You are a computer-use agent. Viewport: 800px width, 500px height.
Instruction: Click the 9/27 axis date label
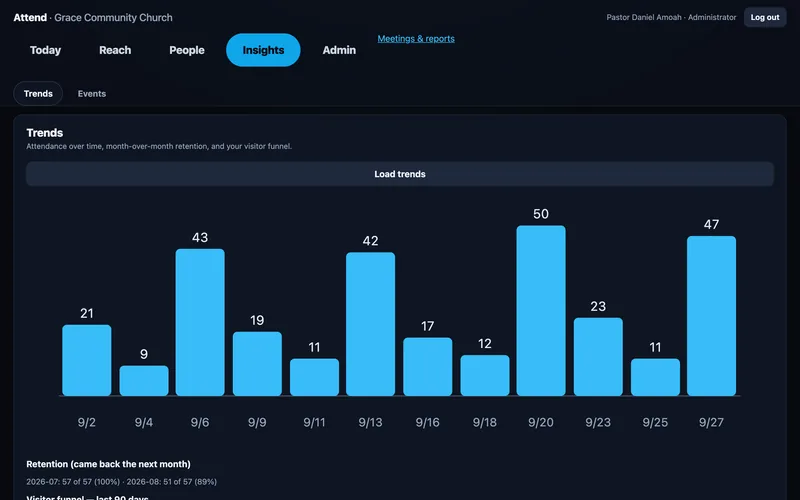(x=711, y=422)
